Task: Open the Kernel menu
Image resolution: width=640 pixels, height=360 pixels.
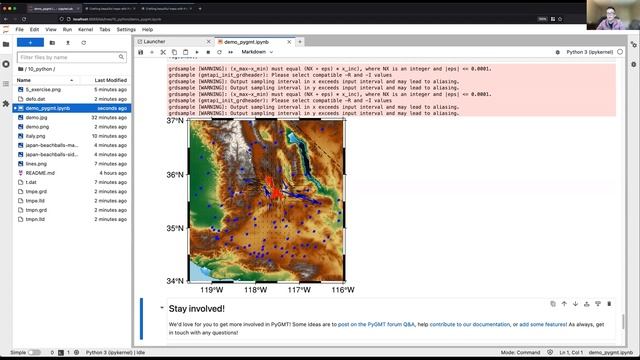Action: tap(85, 29)
